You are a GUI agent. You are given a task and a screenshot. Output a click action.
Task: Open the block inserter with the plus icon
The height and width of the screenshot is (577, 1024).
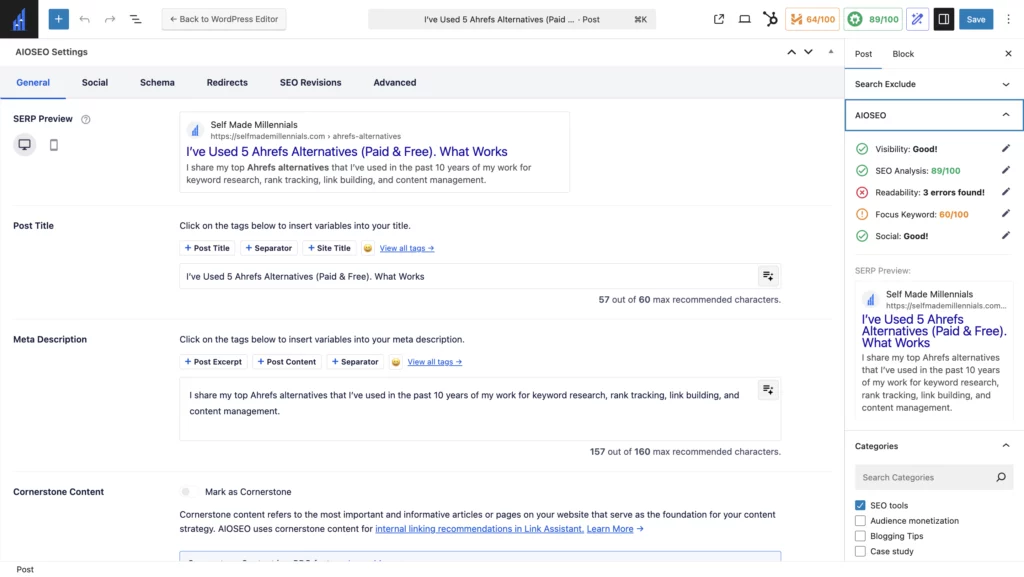point(57,18)
